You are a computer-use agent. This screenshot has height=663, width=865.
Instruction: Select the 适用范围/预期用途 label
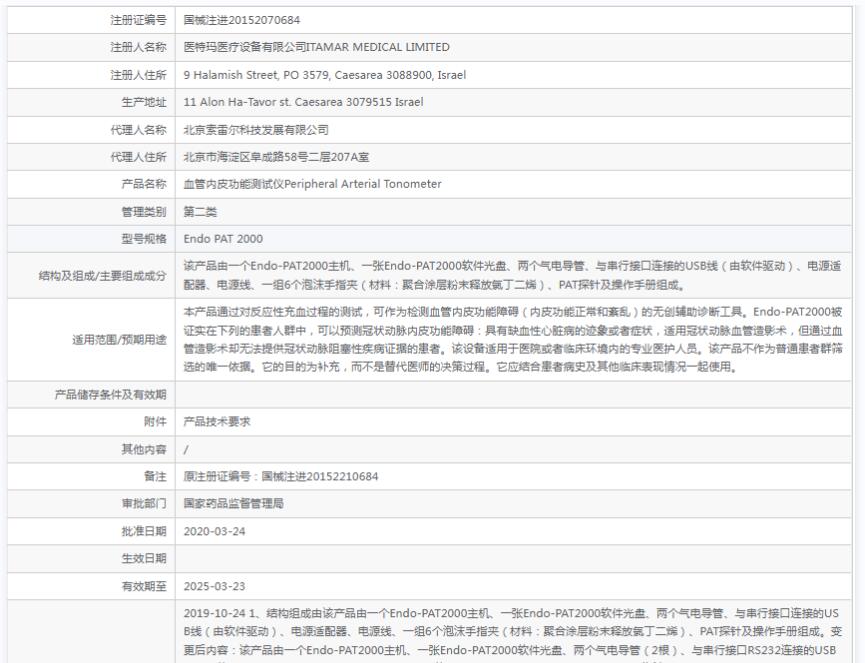click(119, 340)
